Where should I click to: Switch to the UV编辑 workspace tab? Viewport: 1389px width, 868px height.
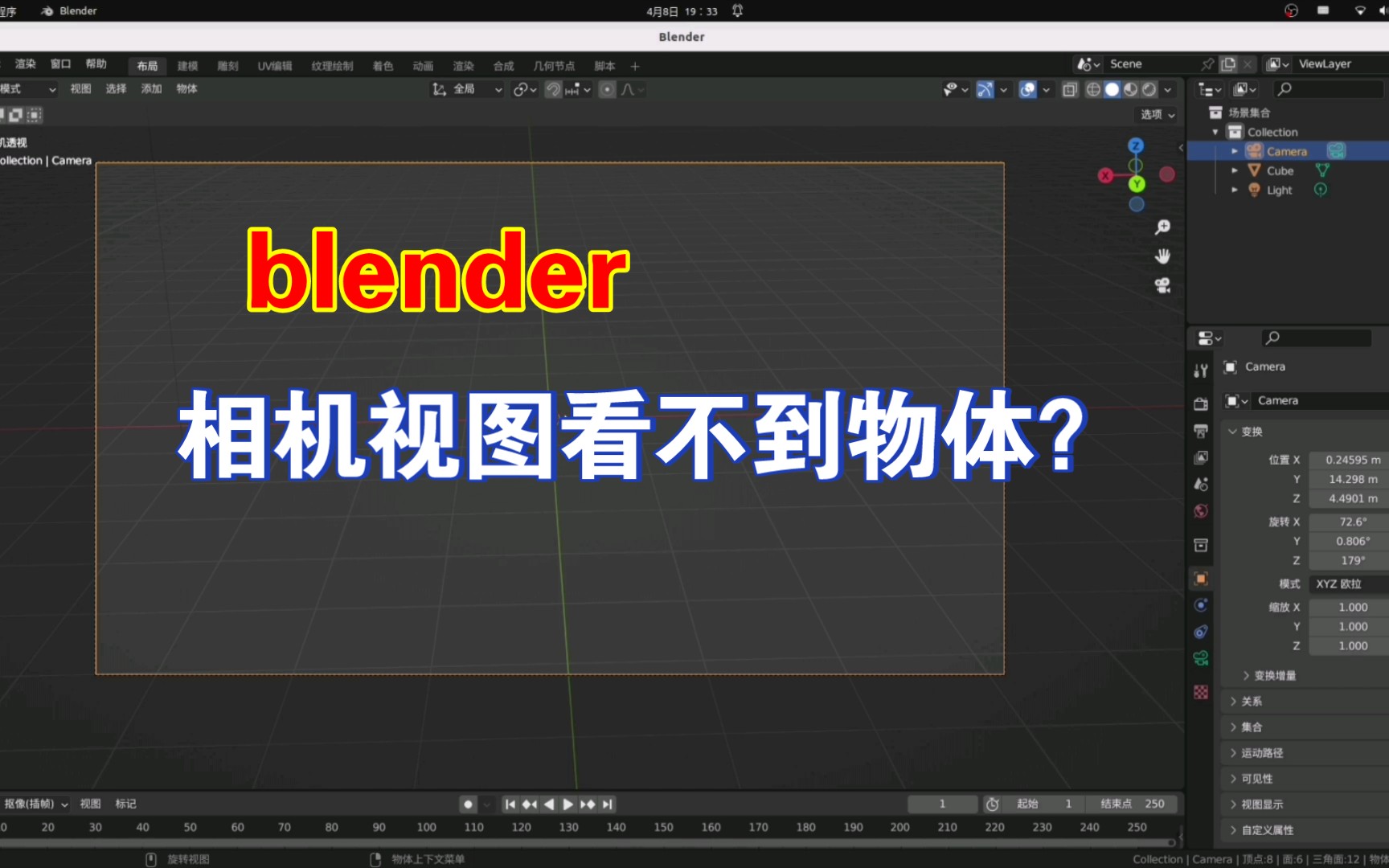[276, 66]
